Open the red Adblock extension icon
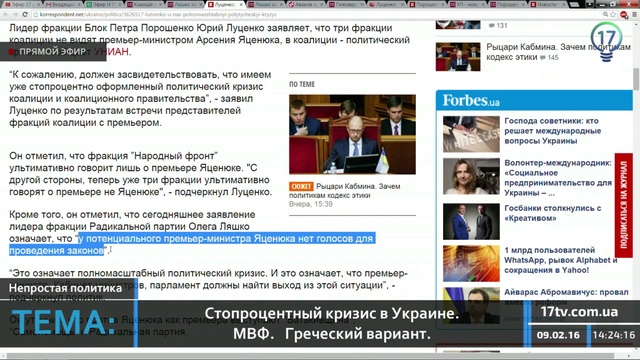The height and width of the screenshot is (360, 640). click(624, 15)
